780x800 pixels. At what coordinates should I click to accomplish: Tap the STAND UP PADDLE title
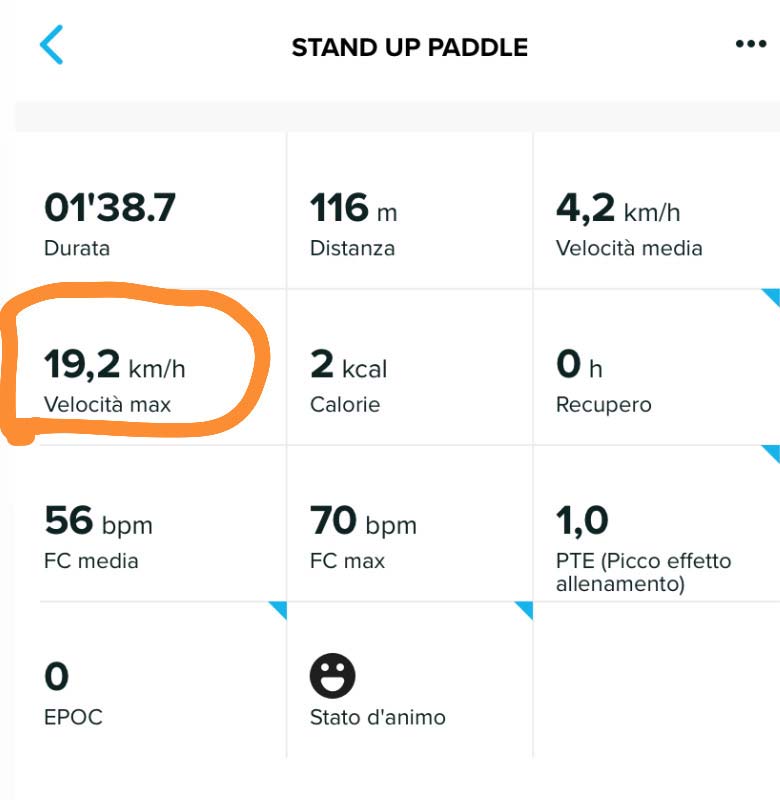click(x=410, y=47)
